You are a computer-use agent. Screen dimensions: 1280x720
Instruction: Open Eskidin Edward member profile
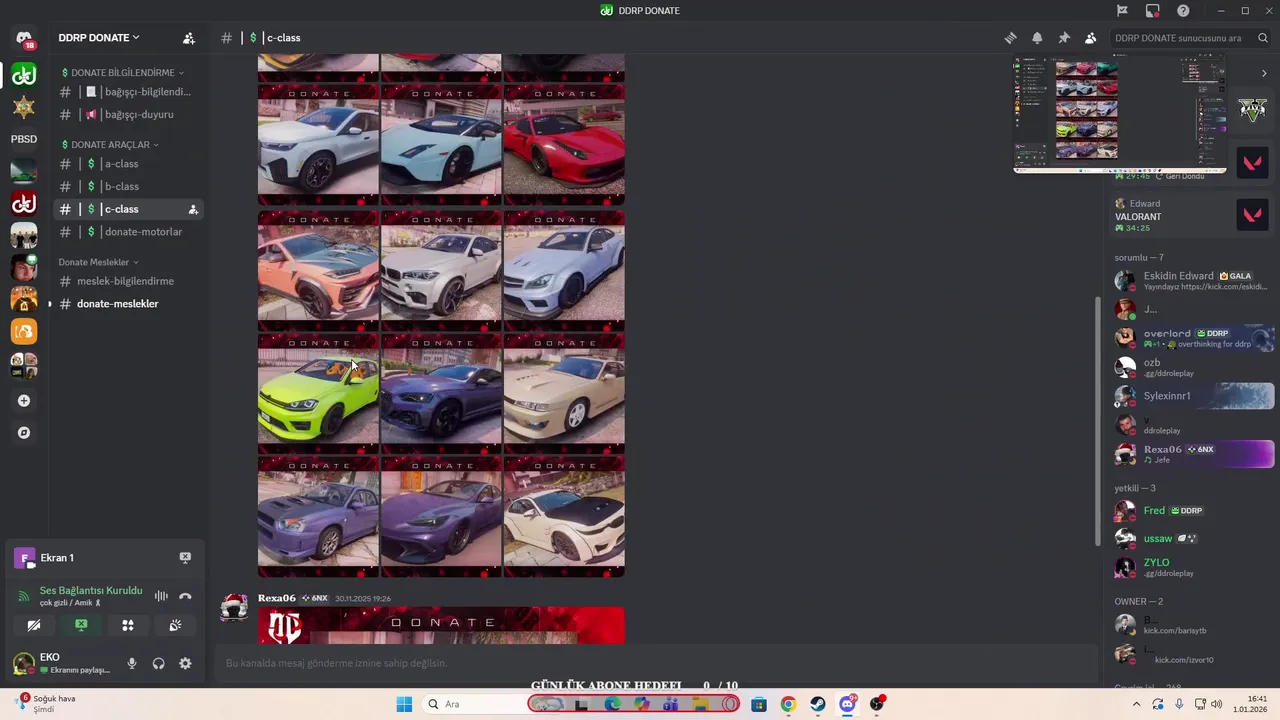1192,281
